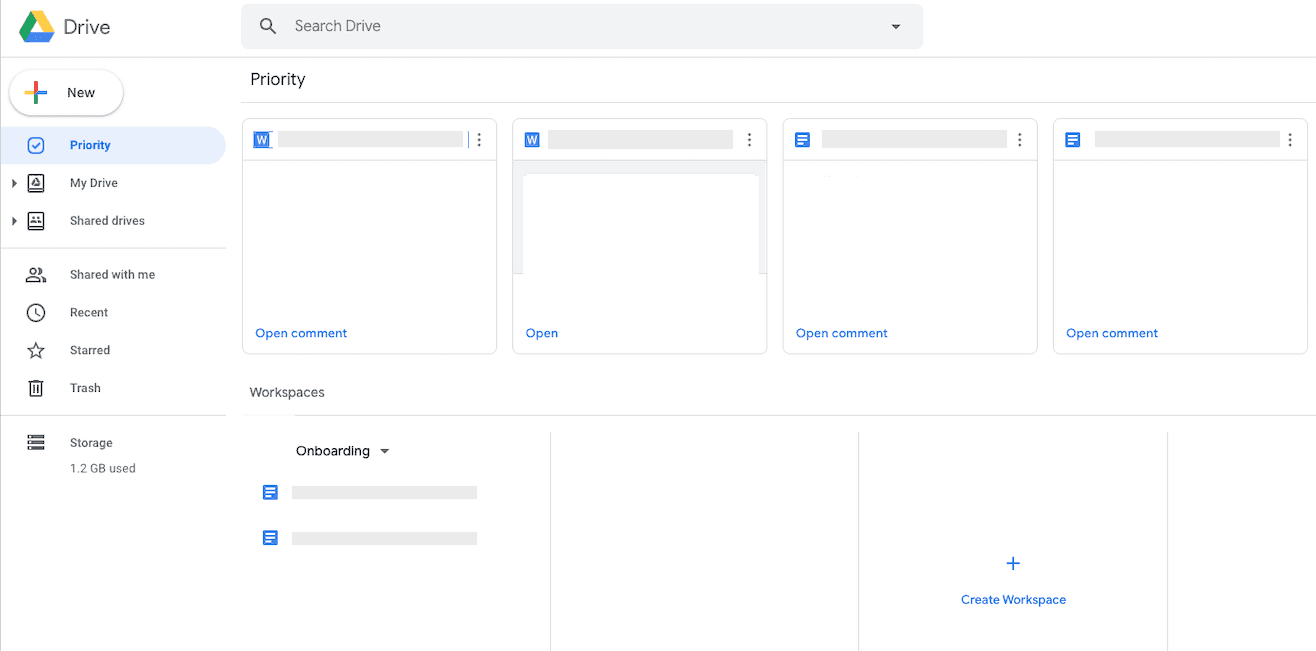Image resolution: width=1316 pixels, height=651 pixels.
Task: Click Open link on second card
Action: (542, 333)
